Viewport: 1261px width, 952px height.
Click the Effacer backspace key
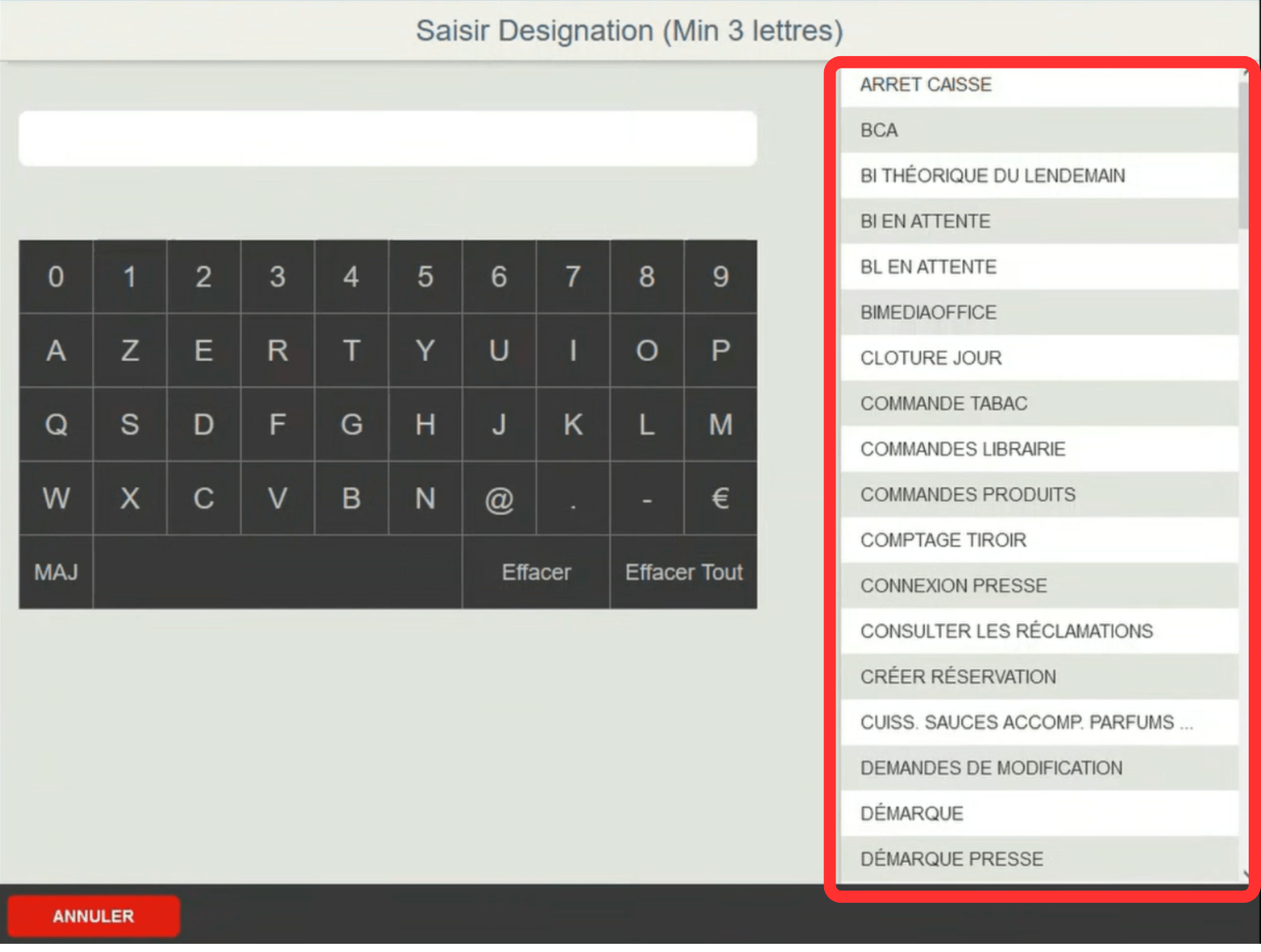coord(536,572)
